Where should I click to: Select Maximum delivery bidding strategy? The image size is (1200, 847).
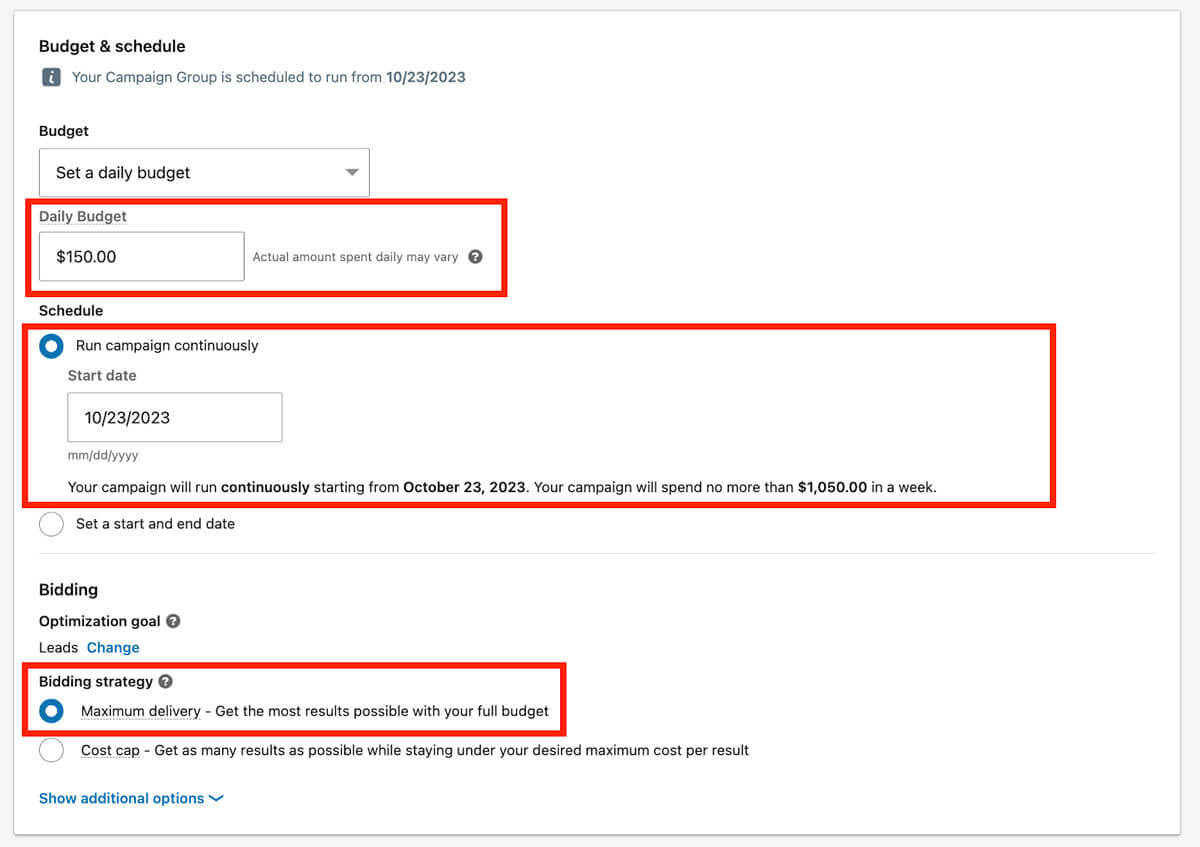coord(51,711)
